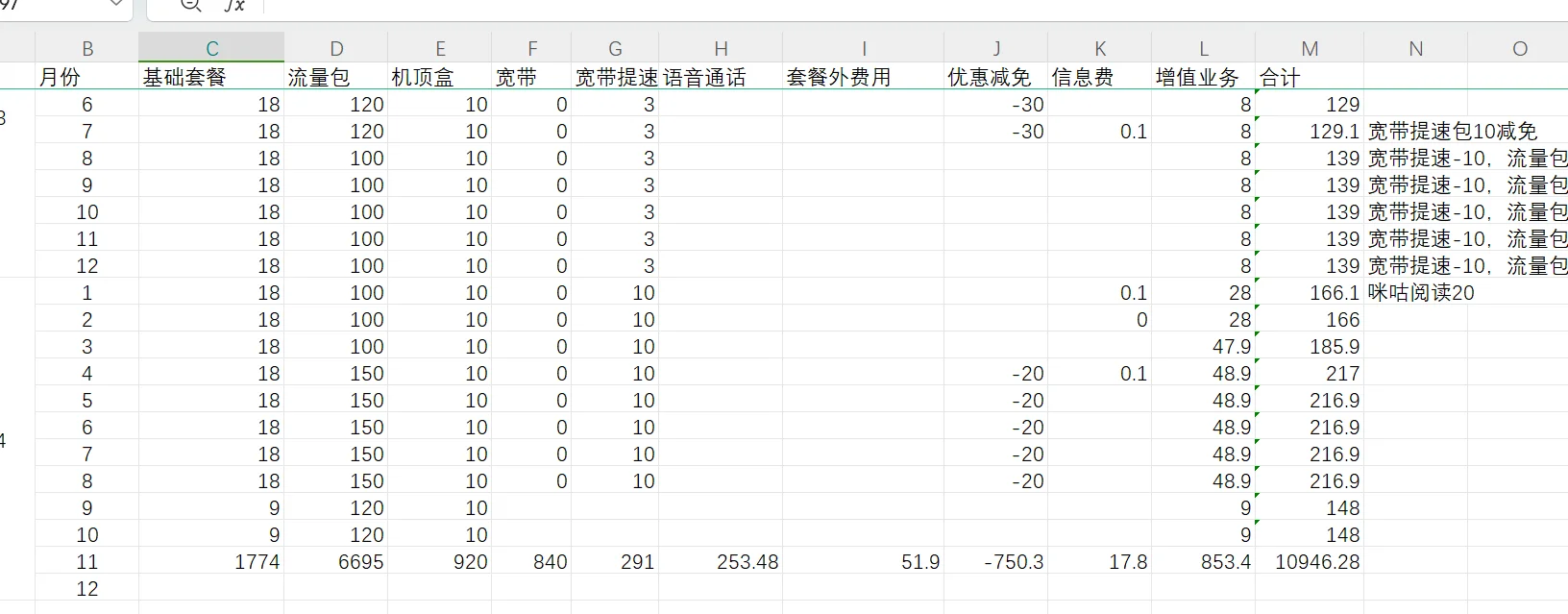
Task: Select month cell 4 in column B
Action: [x=87, y=374]
